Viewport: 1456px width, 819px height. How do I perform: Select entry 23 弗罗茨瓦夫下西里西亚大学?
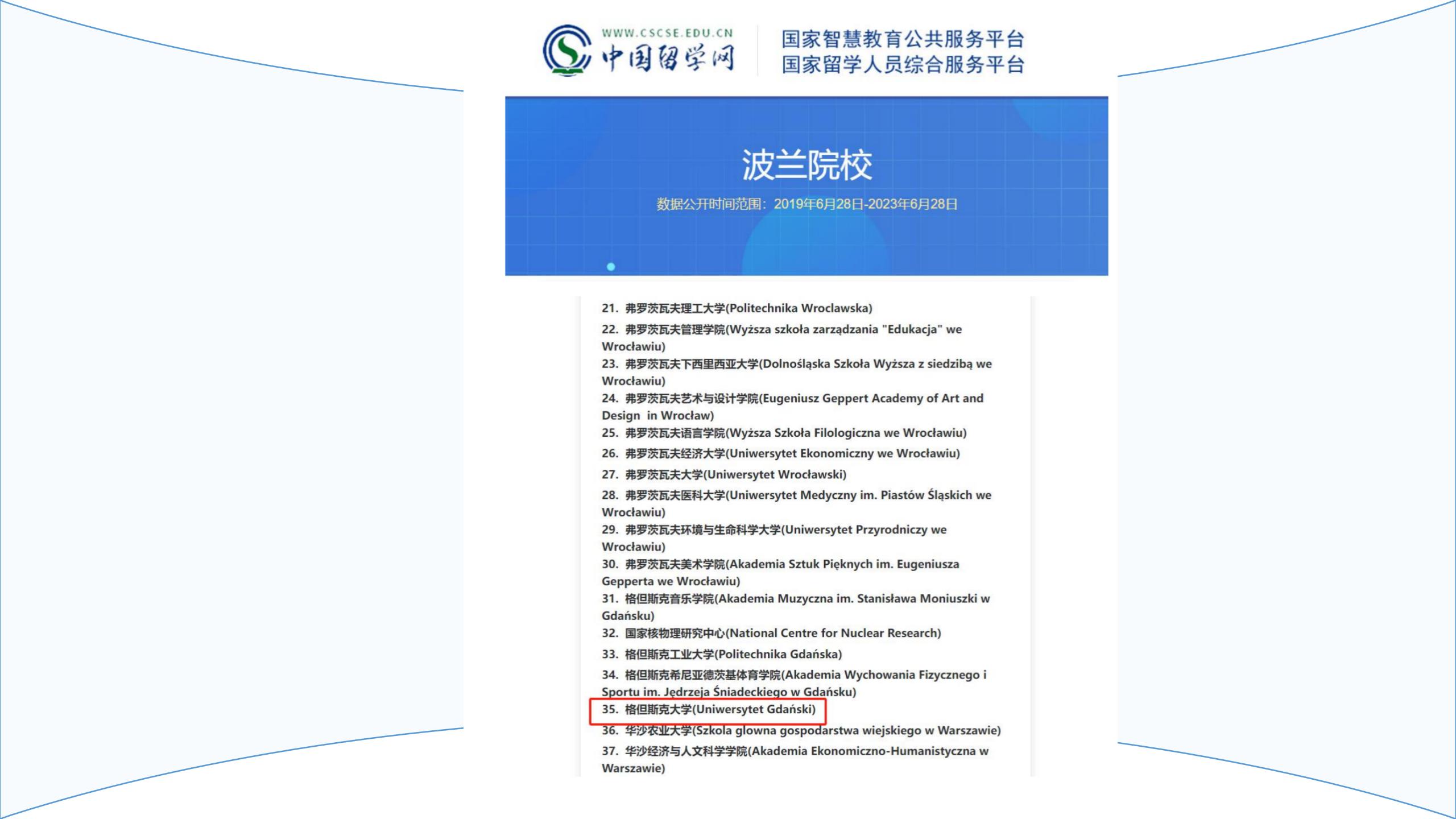(797, 372)
